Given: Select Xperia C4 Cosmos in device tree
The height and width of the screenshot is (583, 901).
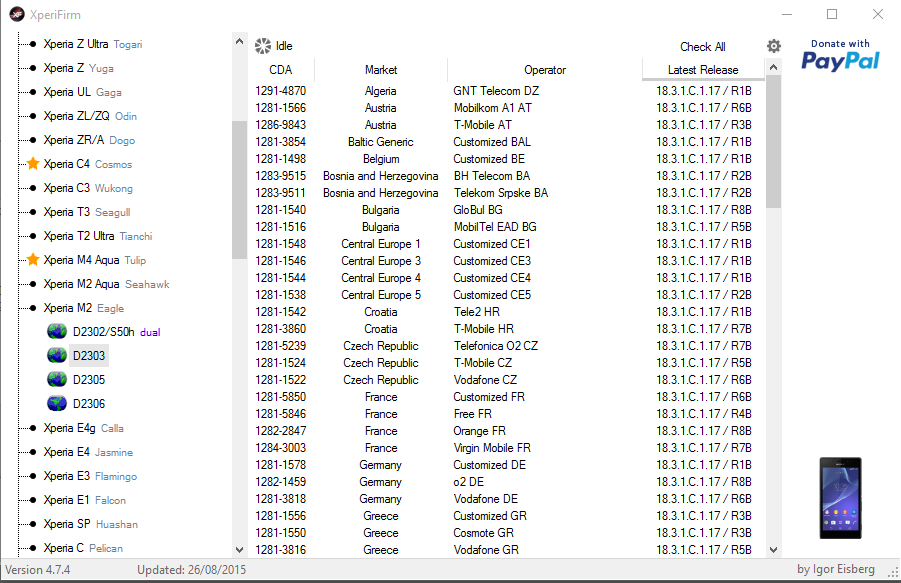Looking at the screenshot, I should pos(87,164).
